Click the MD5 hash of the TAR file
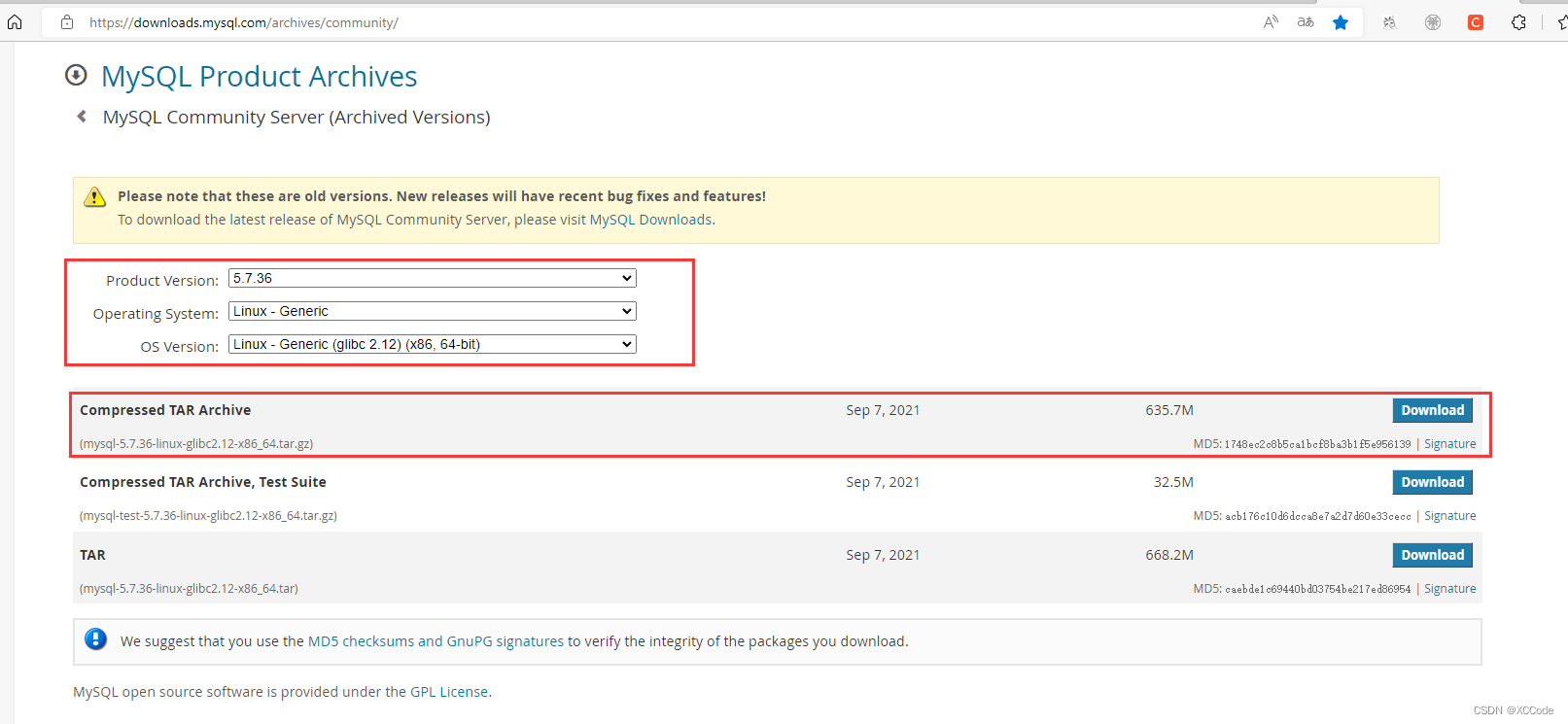Image resolution: width=1568 pixels, height=724 pixels. tap(1317, 589)
